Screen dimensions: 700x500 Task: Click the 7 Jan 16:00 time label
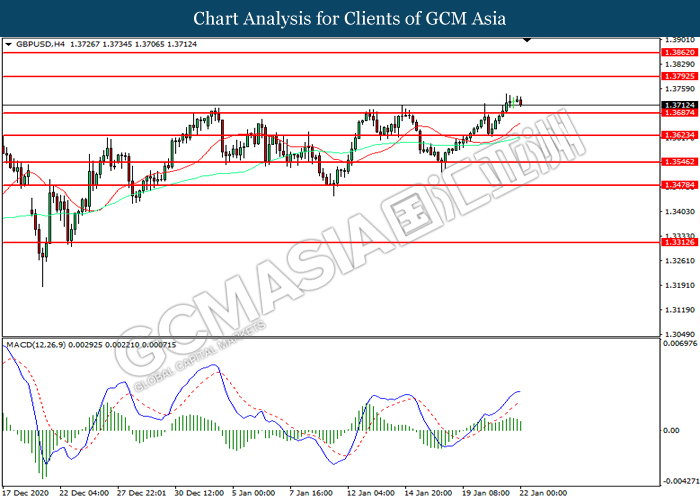311,493
